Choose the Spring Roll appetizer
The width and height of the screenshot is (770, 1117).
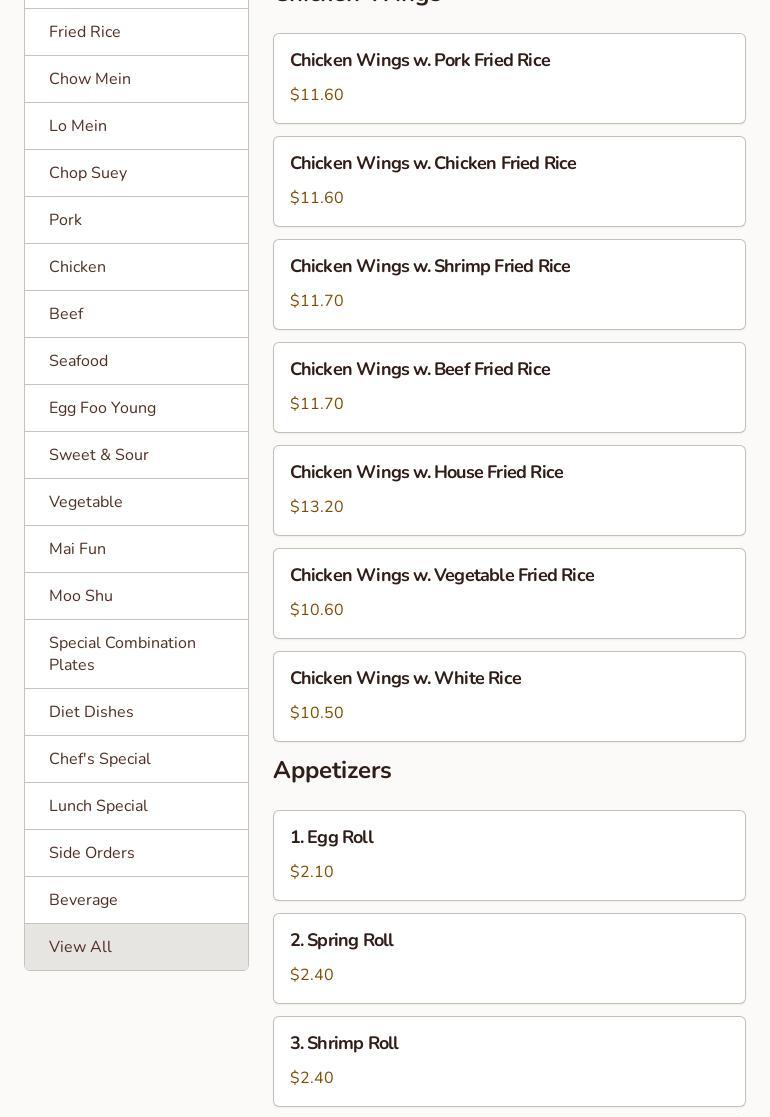(x=509, y=958)
